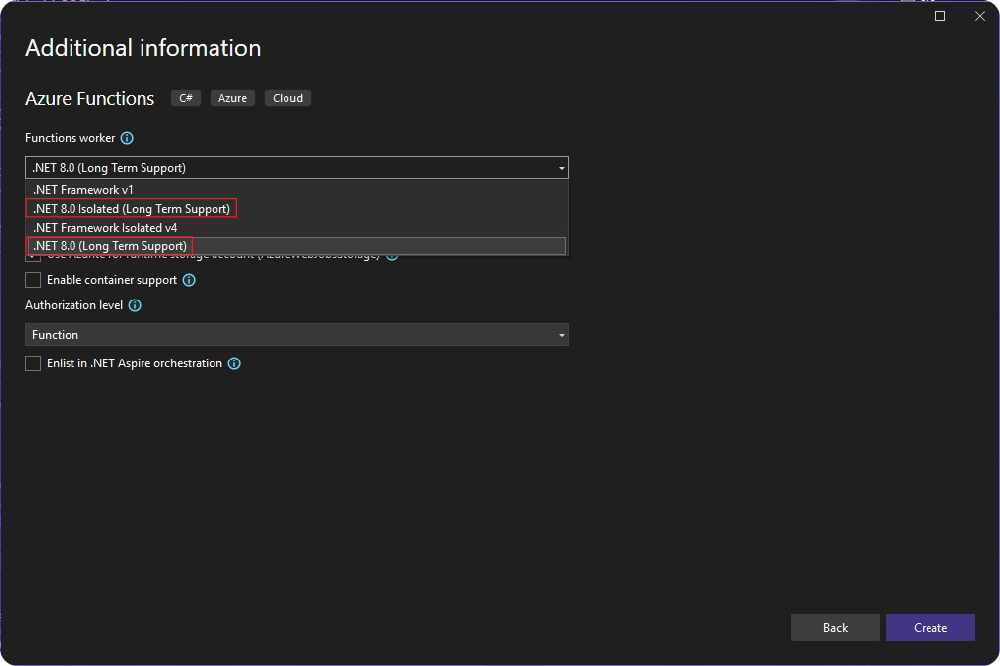This screenshot has width=1000, height=666.
Task: Click the Create button
Action: (930, 628)
